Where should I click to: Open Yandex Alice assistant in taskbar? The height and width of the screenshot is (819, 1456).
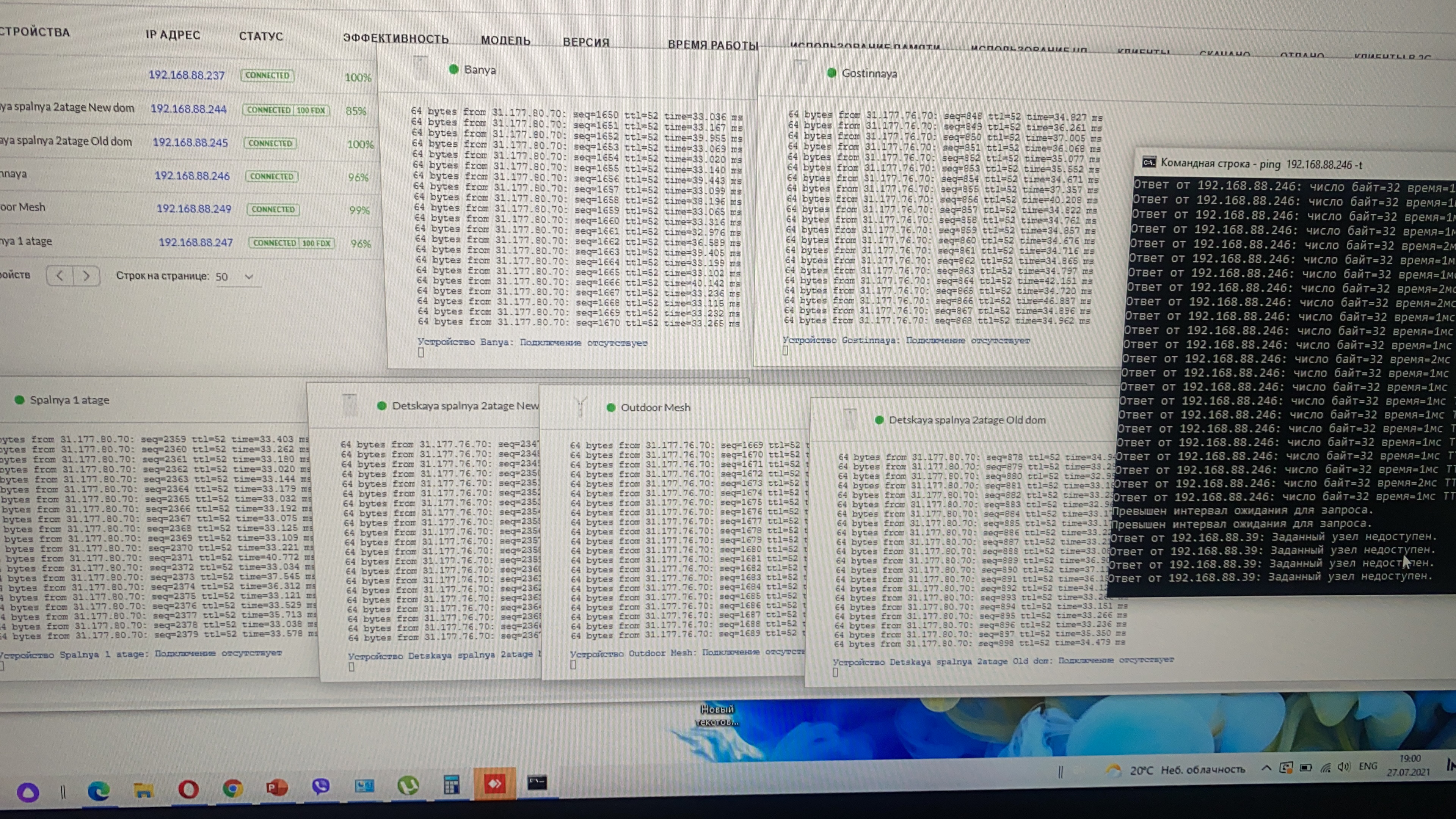(x=28, y=792)
